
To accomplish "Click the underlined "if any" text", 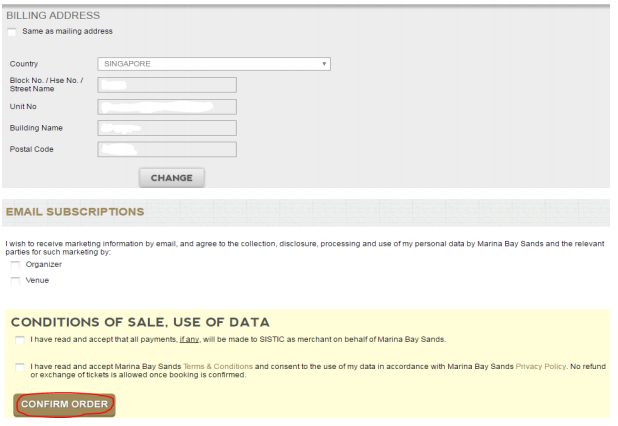I will coord(190,340).
